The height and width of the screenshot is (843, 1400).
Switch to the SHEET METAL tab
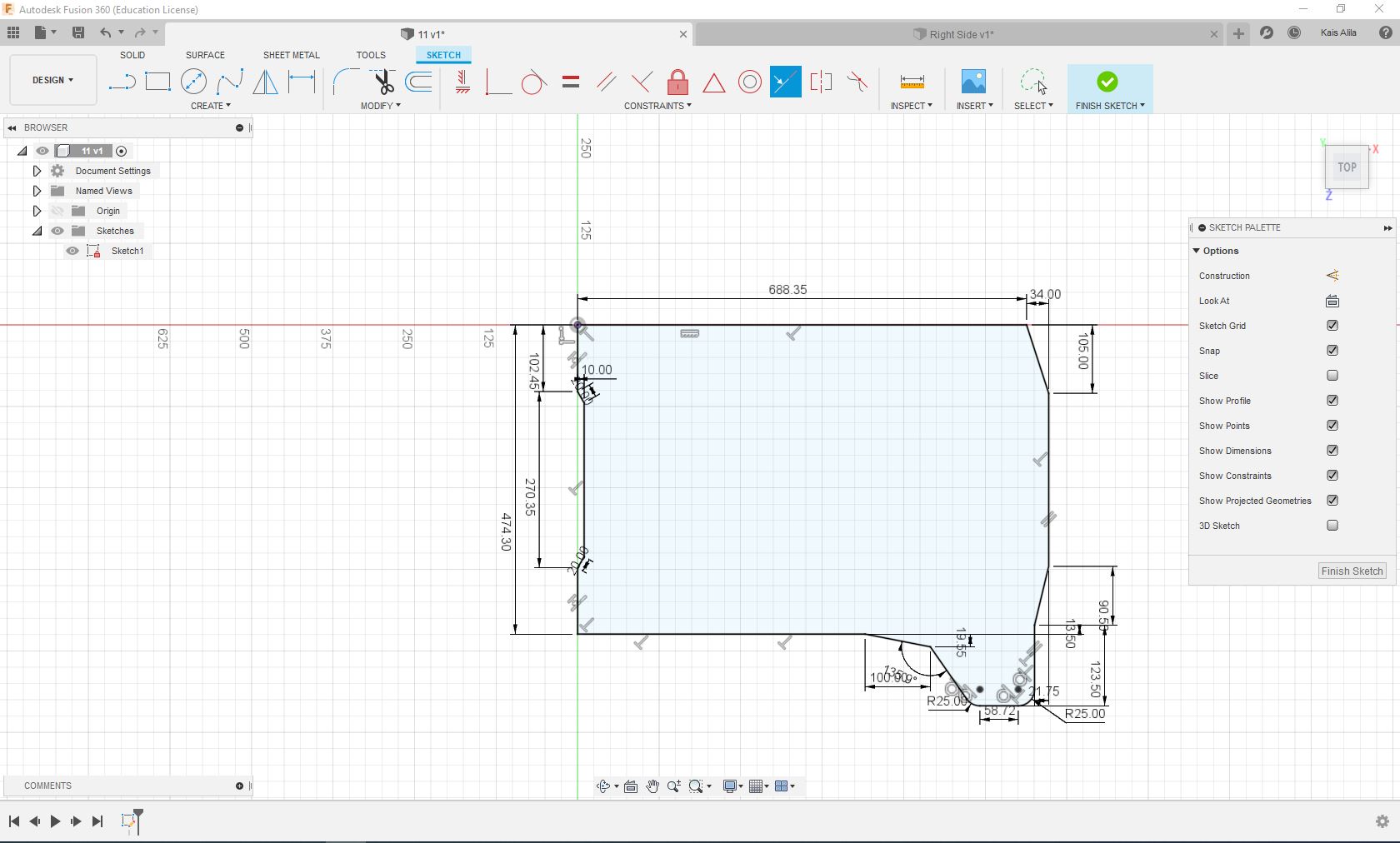(291, 55)
